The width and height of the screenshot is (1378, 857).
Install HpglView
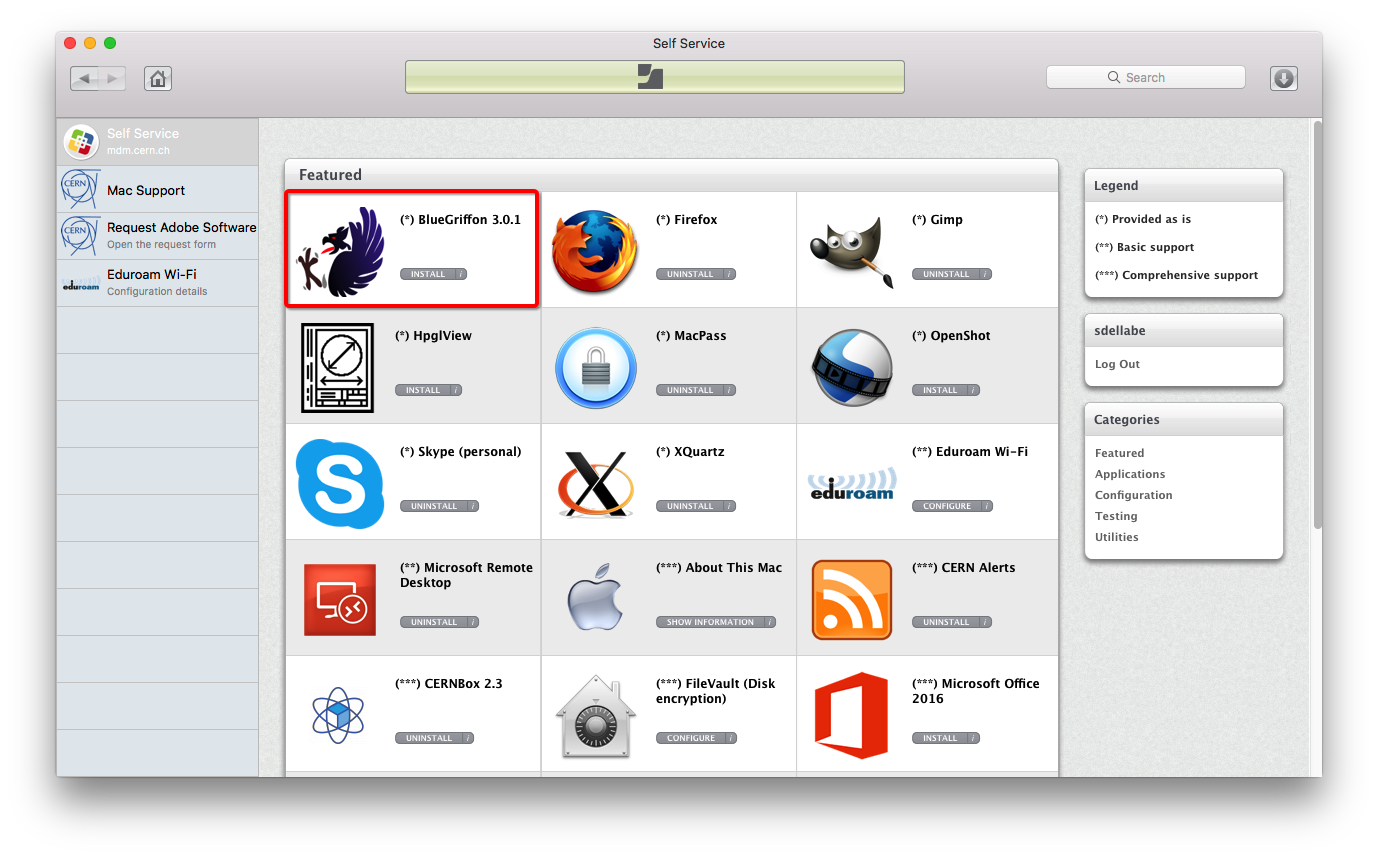pos(428,390)
